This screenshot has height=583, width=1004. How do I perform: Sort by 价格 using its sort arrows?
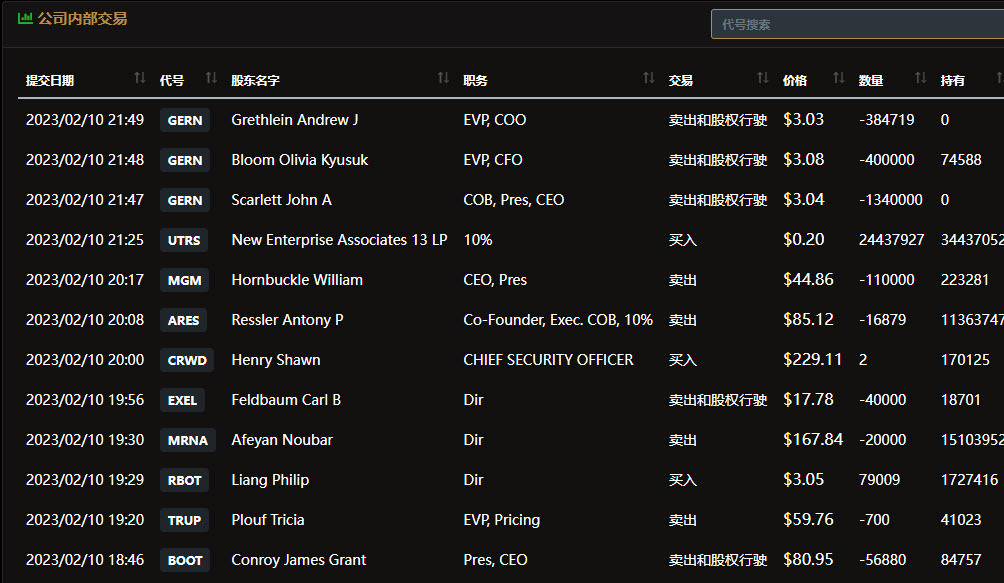839,78
